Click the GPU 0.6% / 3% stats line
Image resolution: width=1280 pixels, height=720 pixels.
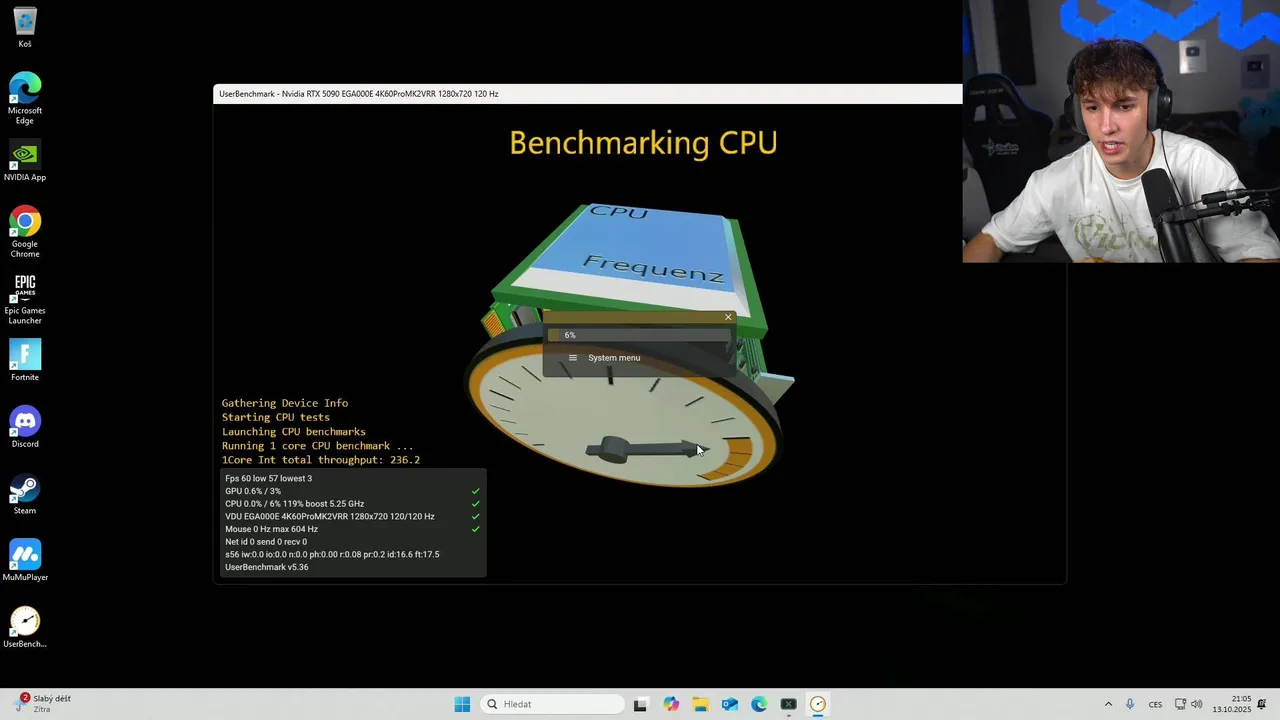[253, 491]
